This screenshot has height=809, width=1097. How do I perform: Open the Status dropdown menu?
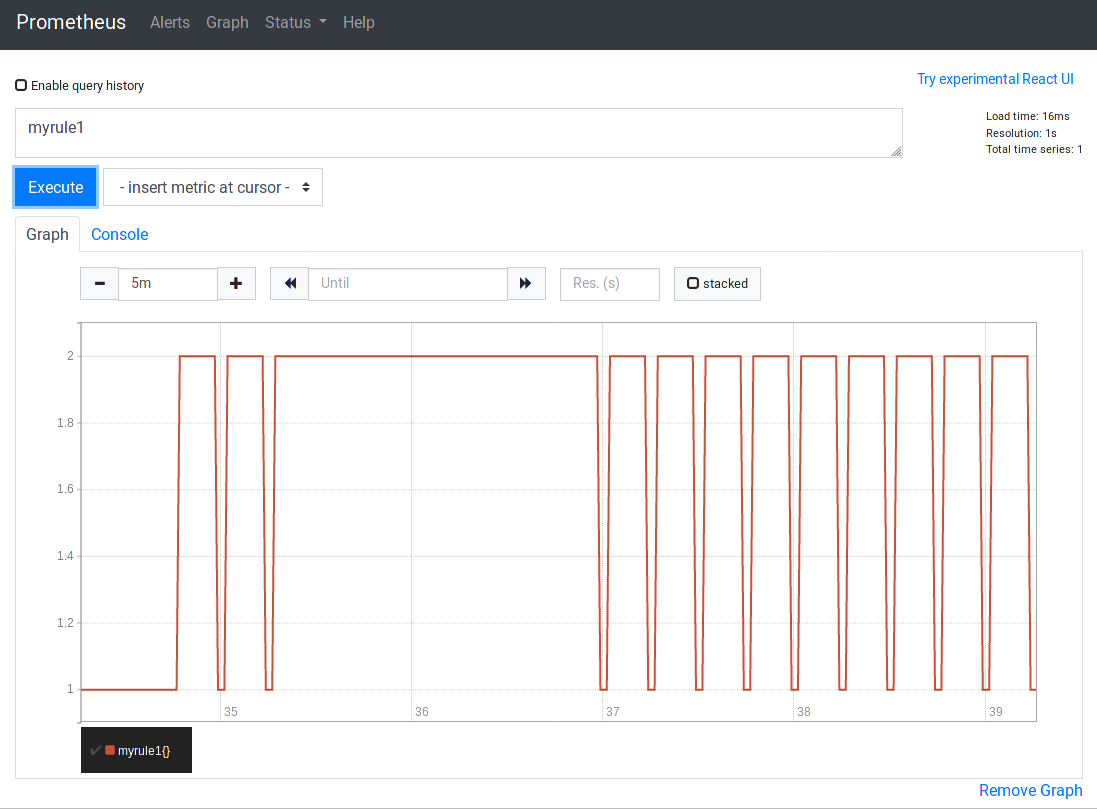coord(295,22)
